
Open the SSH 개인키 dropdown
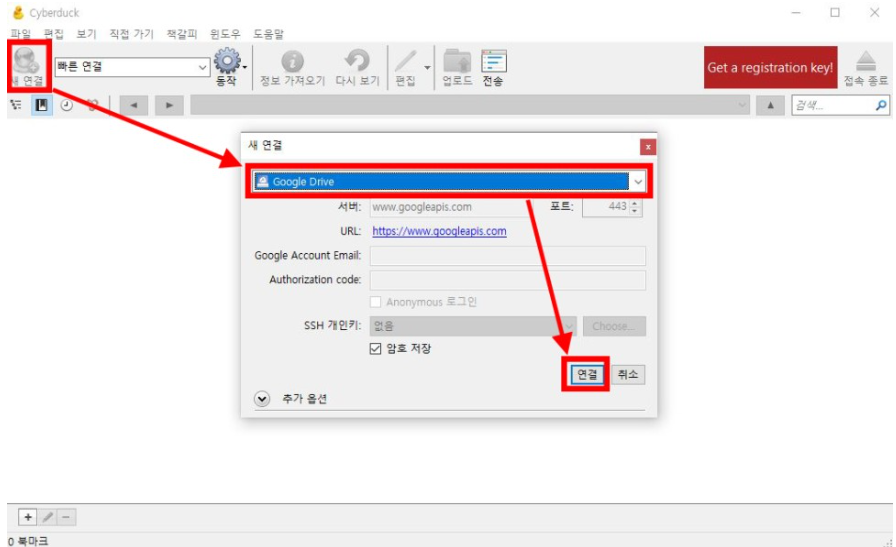tap(473, 326)
